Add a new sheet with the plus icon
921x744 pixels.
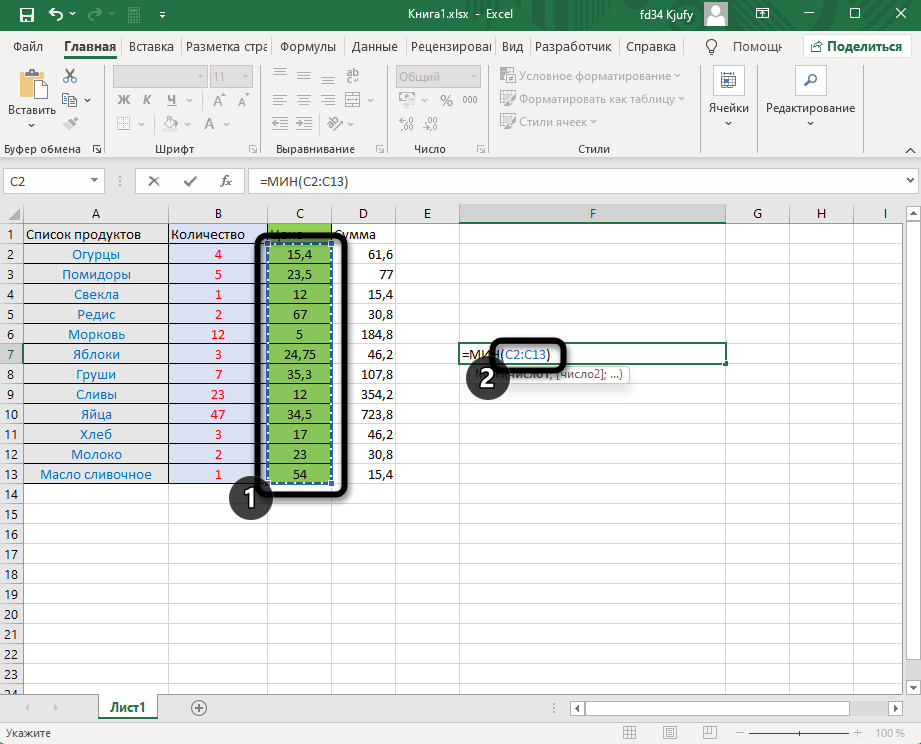[199, 707]
